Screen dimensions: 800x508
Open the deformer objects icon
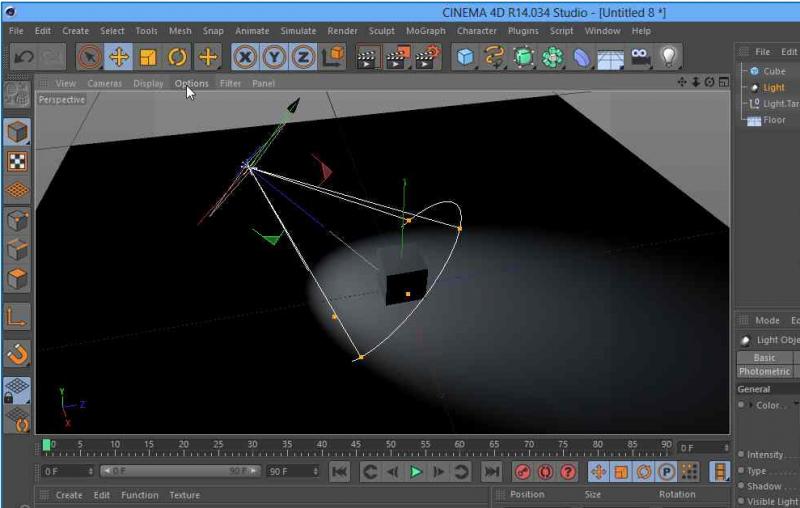click(582, 57)
